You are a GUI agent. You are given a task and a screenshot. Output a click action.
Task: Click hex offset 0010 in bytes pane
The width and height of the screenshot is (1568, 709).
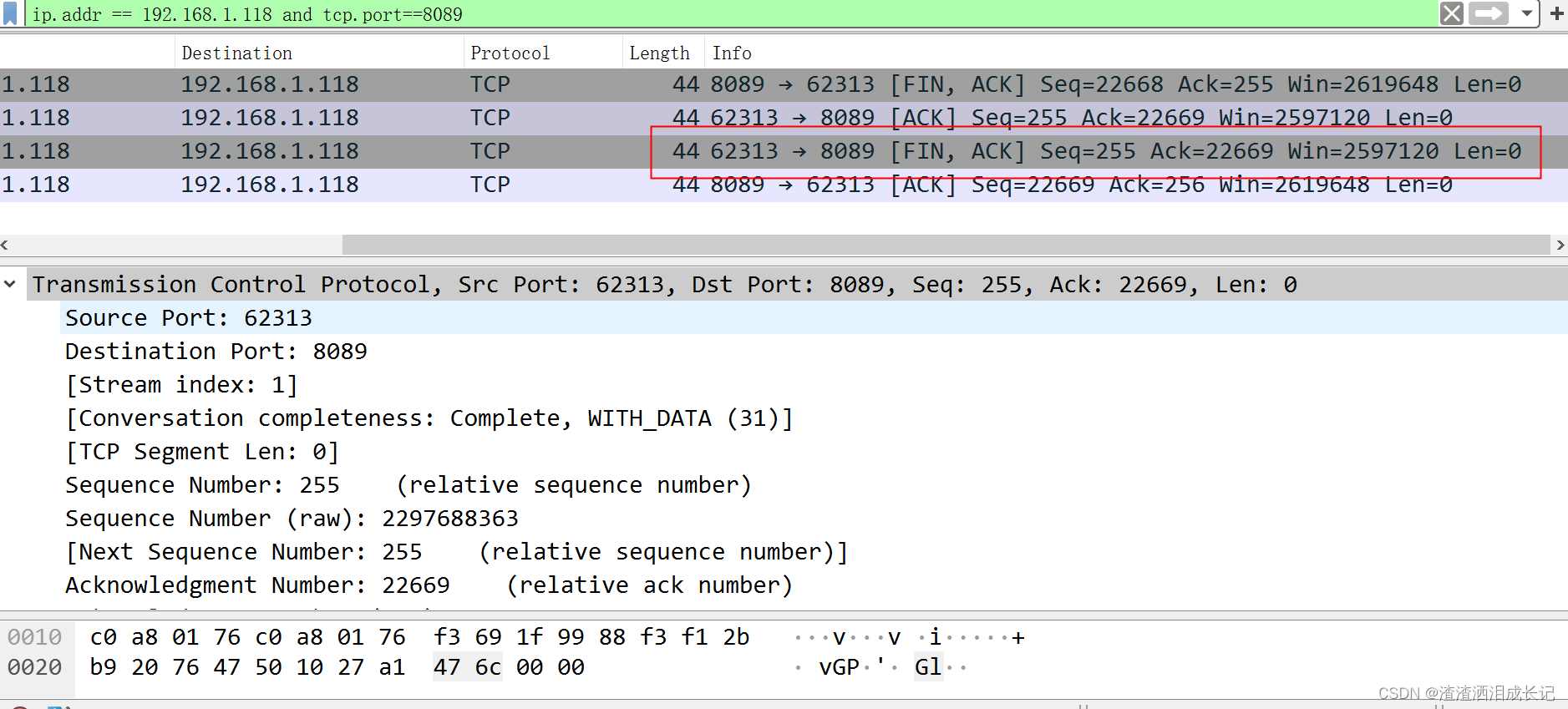click(x=35, y=637)
